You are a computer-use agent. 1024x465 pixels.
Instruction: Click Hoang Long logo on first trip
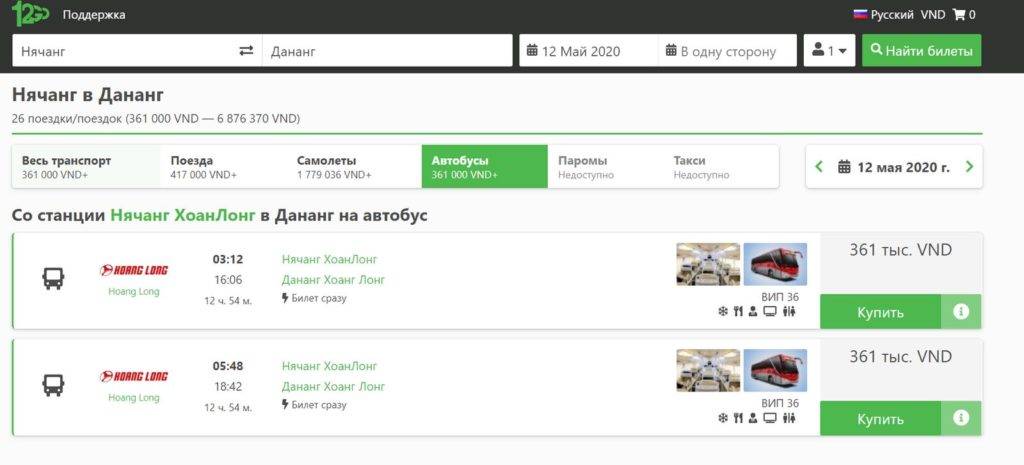coord(134,270)
